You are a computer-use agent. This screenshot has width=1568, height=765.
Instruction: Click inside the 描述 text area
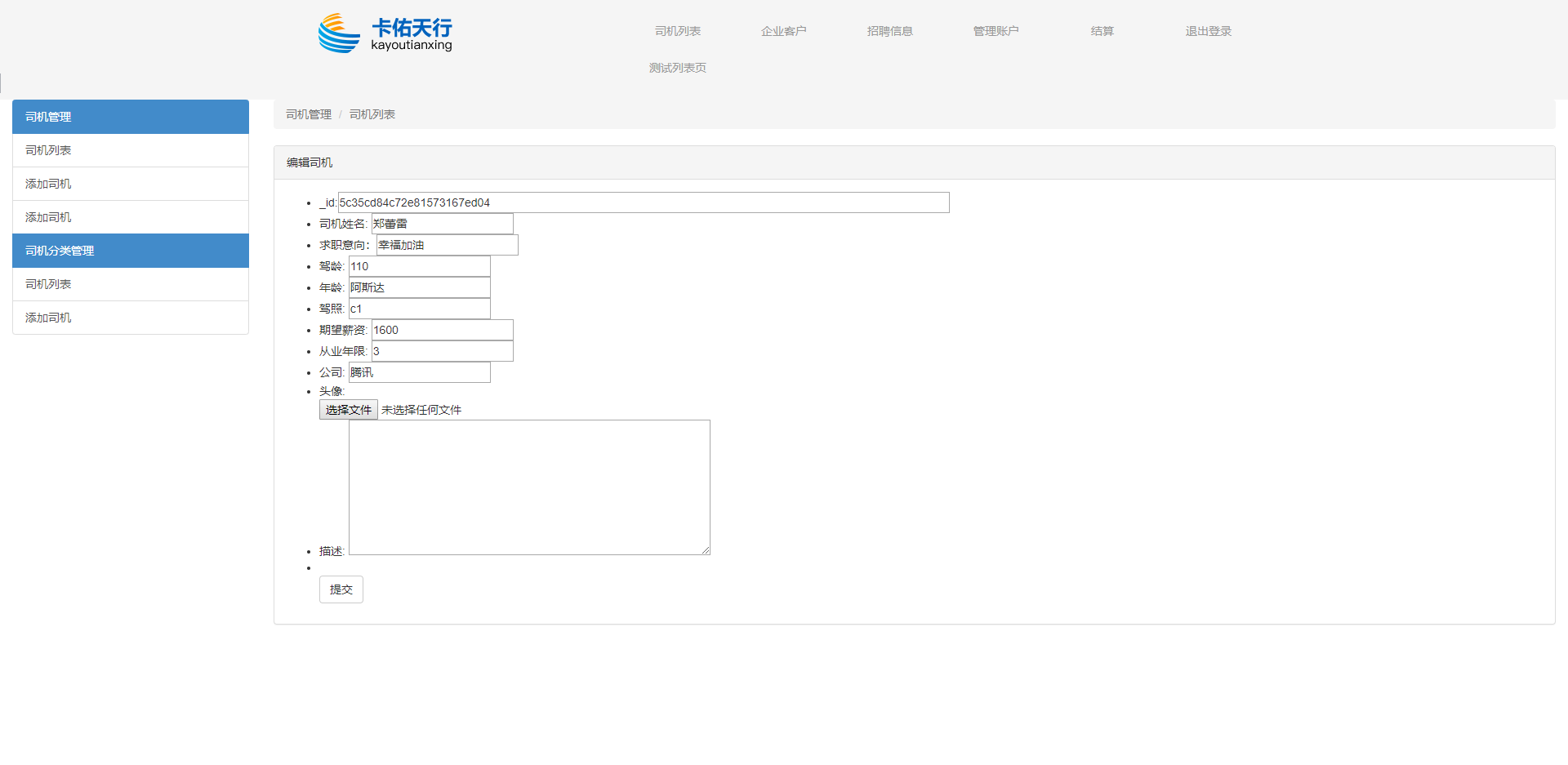pos(529,487)
